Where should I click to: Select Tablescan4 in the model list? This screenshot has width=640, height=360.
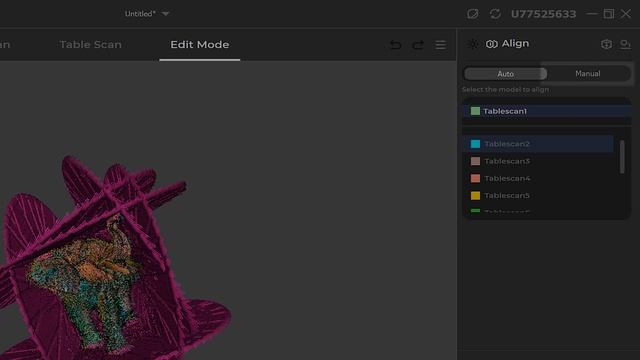point(538,178)
